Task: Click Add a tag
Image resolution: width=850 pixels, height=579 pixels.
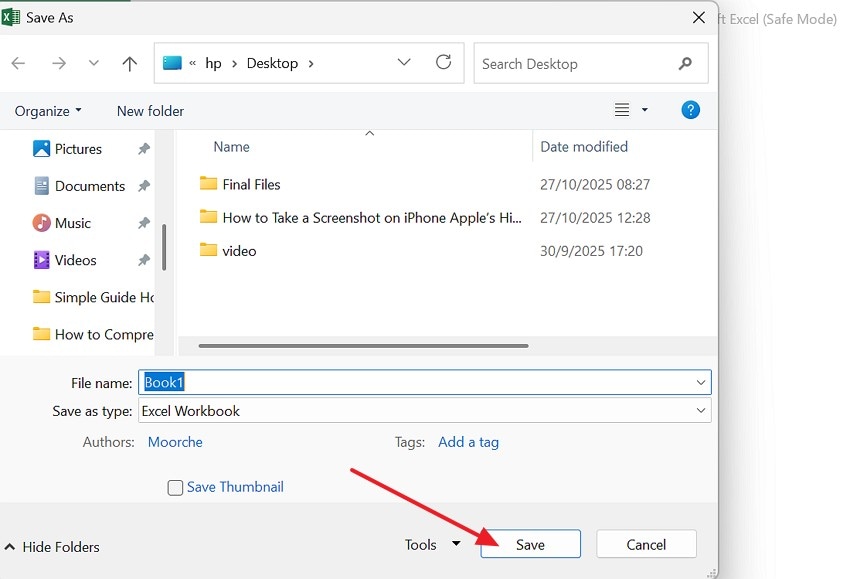Action: click(x=468, y=442)
